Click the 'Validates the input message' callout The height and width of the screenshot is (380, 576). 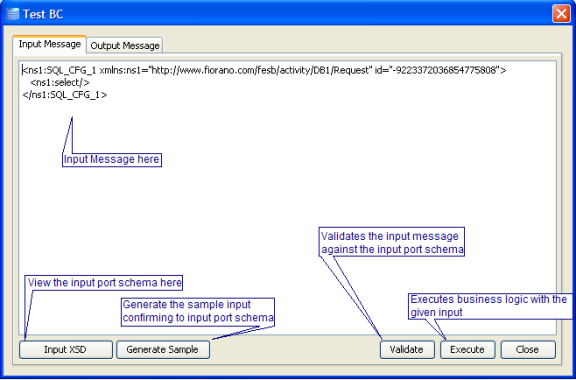click(392, 242)
